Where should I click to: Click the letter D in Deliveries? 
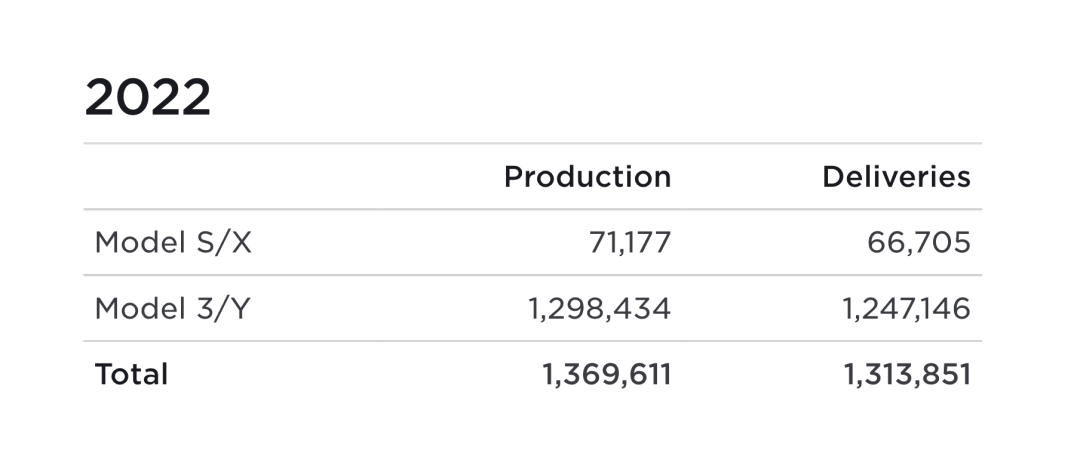[x=833, y=177]
